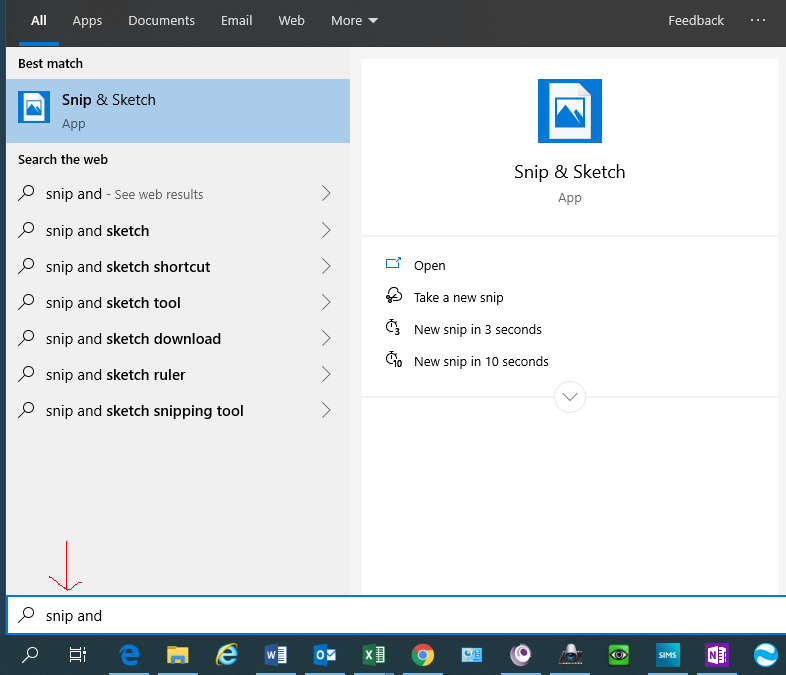Launch Excel from the taskbar
This screenshot has height=675, width=786.
tap(373, 655)
